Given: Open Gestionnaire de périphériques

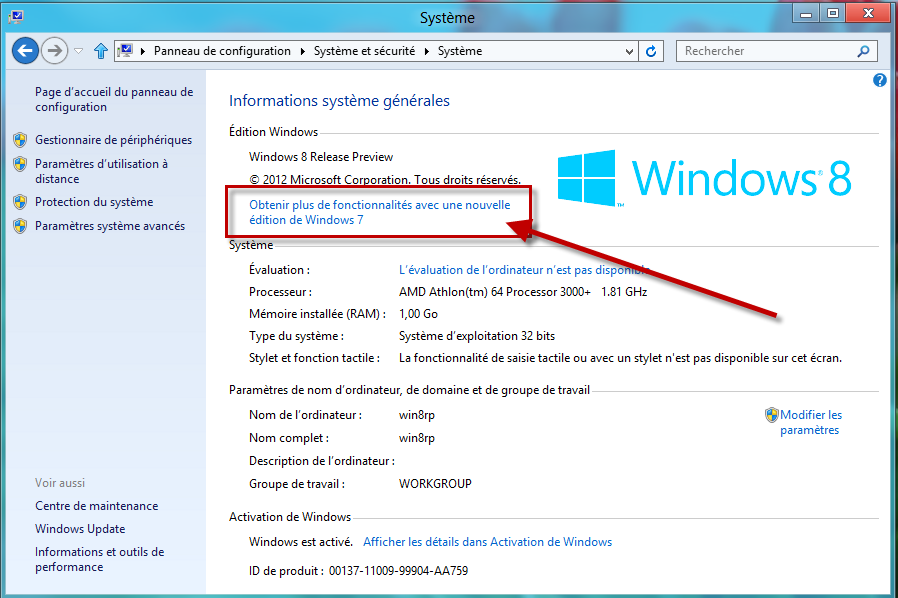Looking at the screenshot, I should point(113,140).
